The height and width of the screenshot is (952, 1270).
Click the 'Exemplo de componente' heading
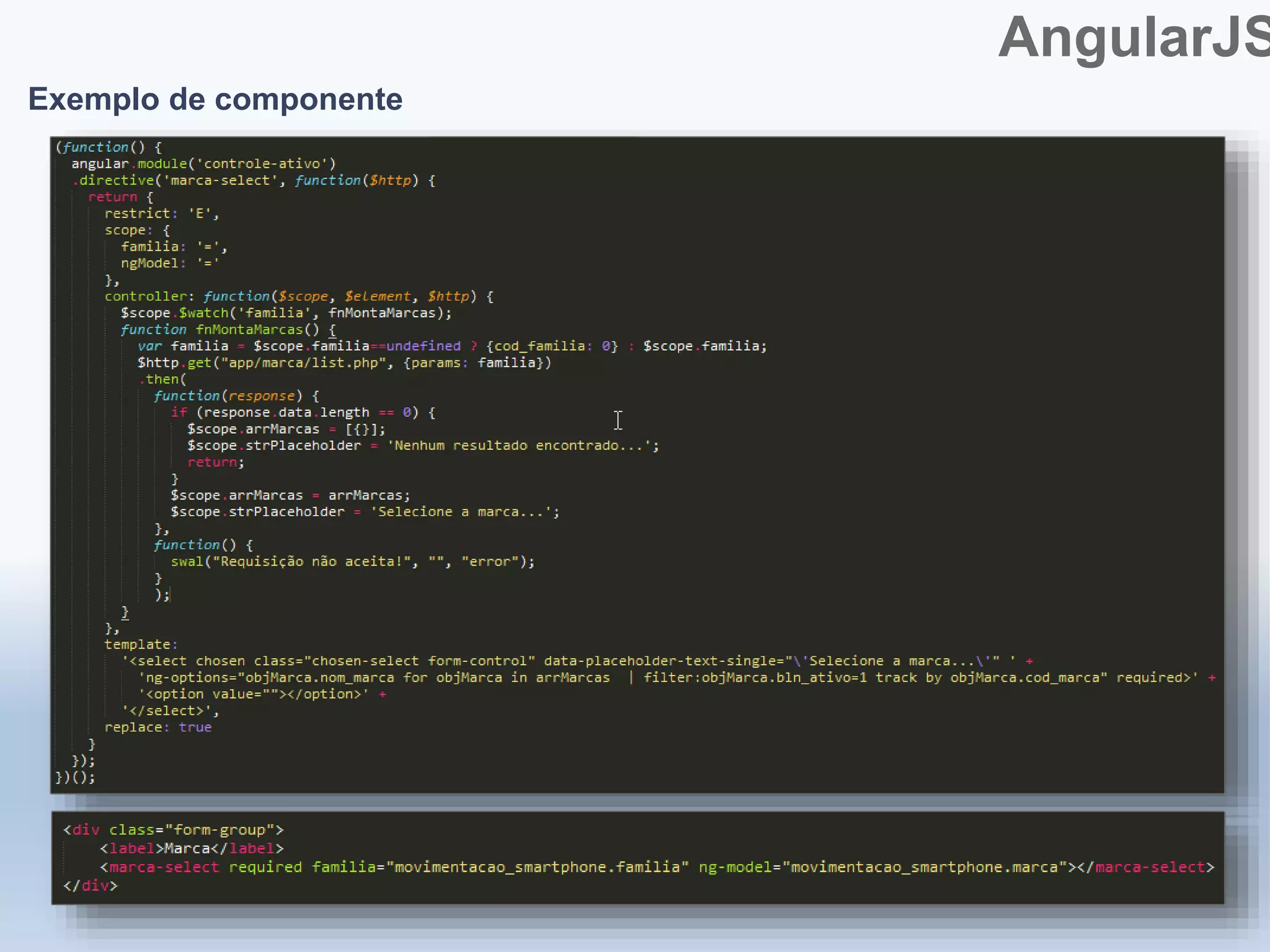point(215,99)
